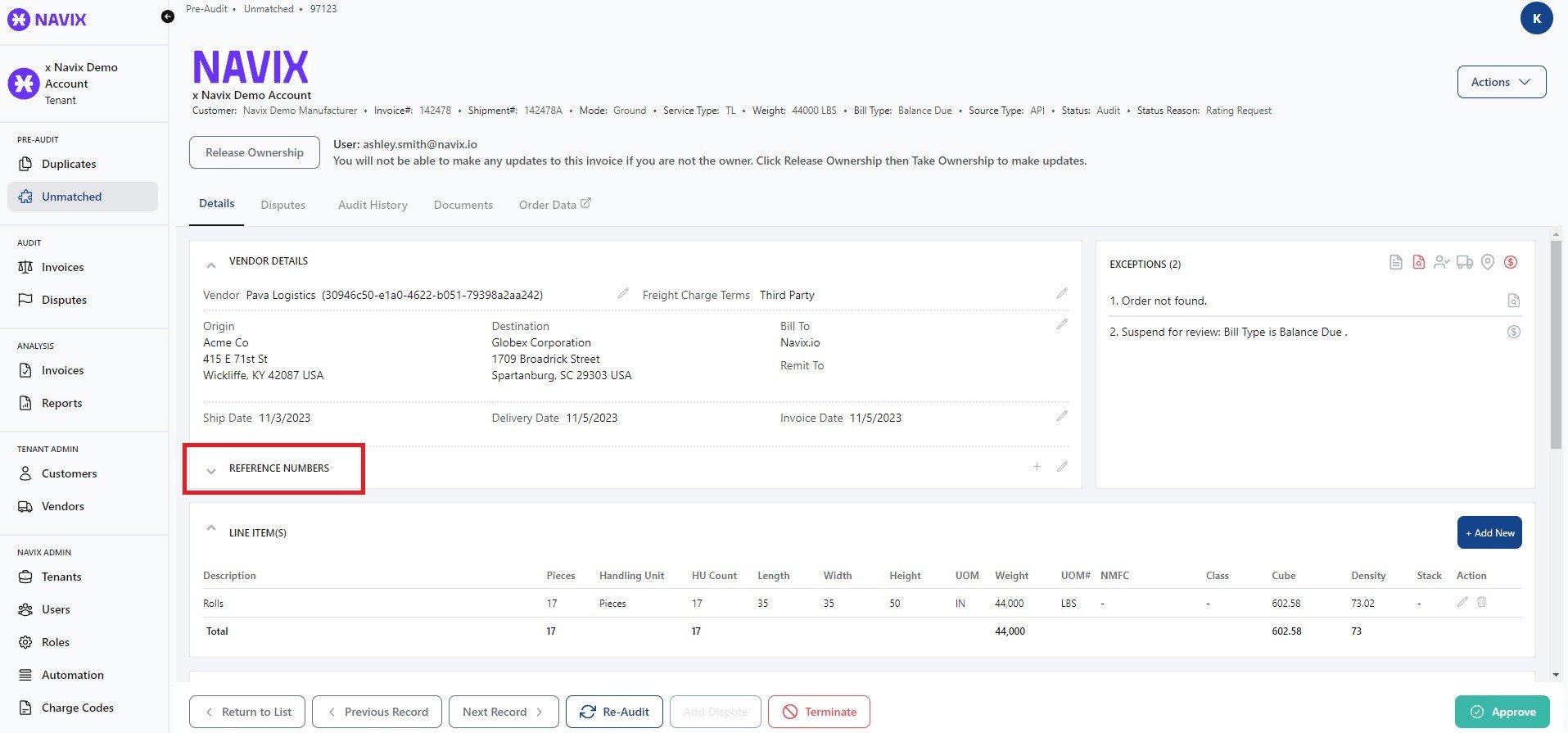1568x733 pixels.
Task: Switch to the Disputes tab
Action: pyautogui.click(x=283, y=205)
